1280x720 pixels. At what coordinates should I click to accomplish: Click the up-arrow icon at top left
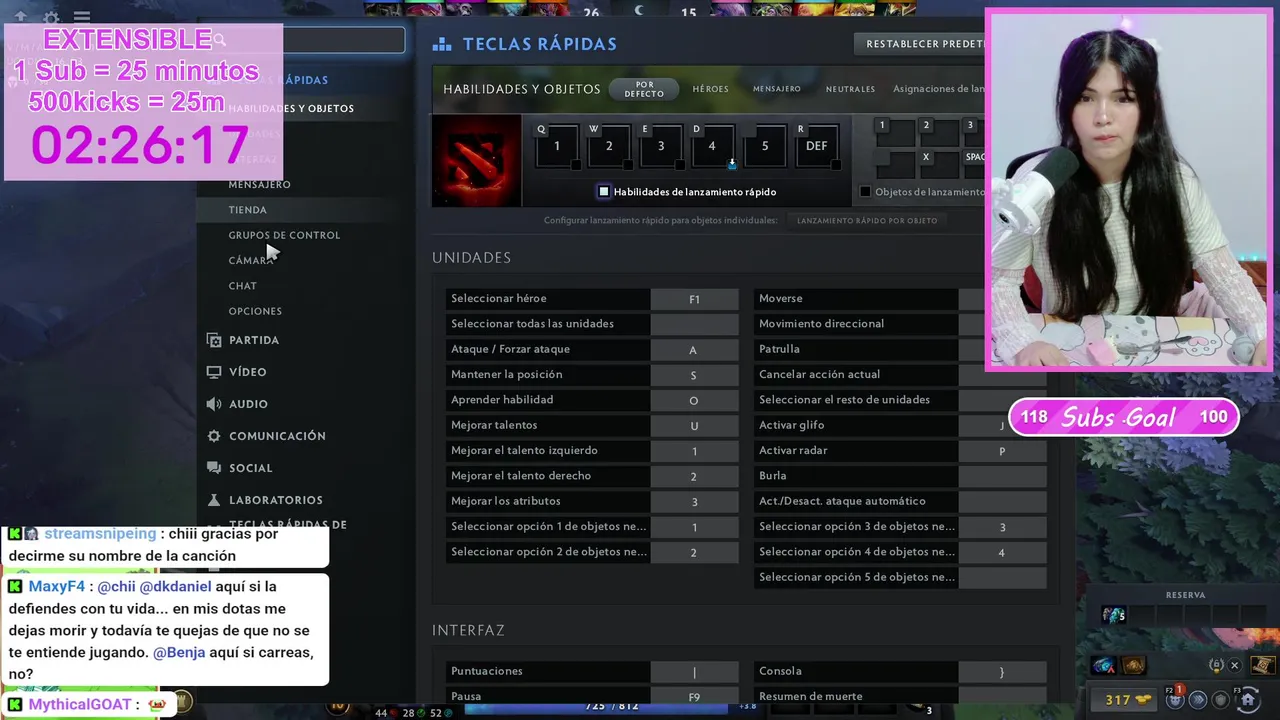pyautogui.click(x=20, y=17)
